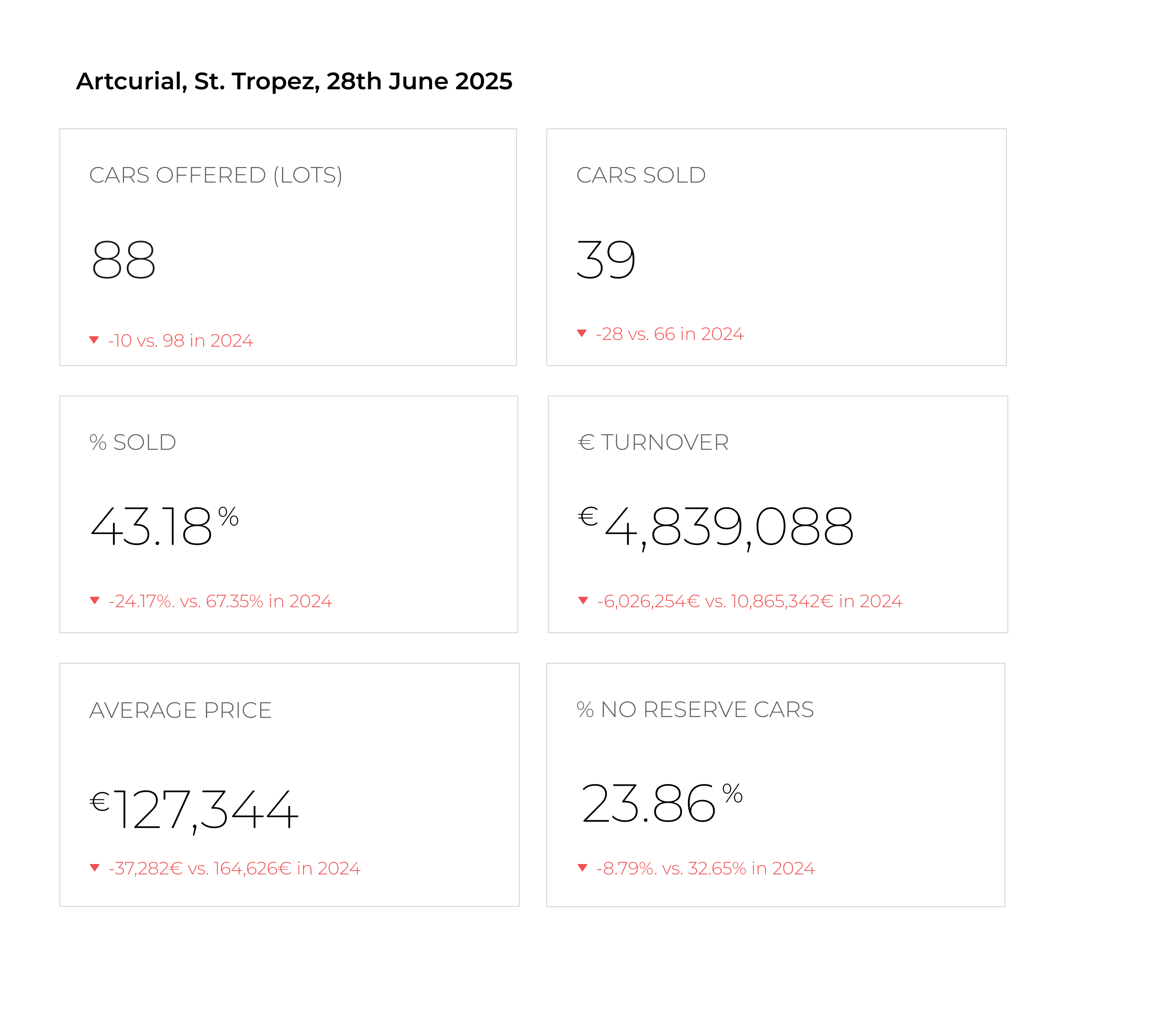This screenshot has width=1176, height=1011.
Task: Select the 43.18 percent sold value
Action: pos(164,527)
